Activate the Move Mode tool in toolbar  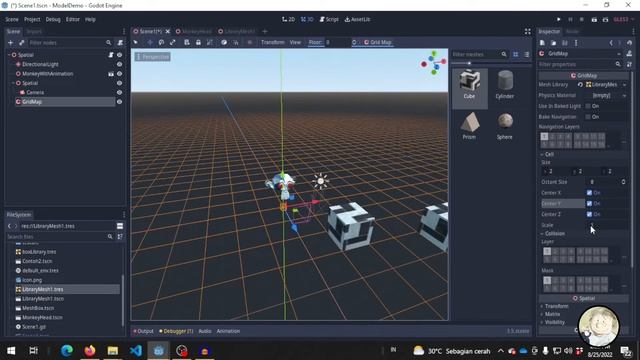pos(150,42)
